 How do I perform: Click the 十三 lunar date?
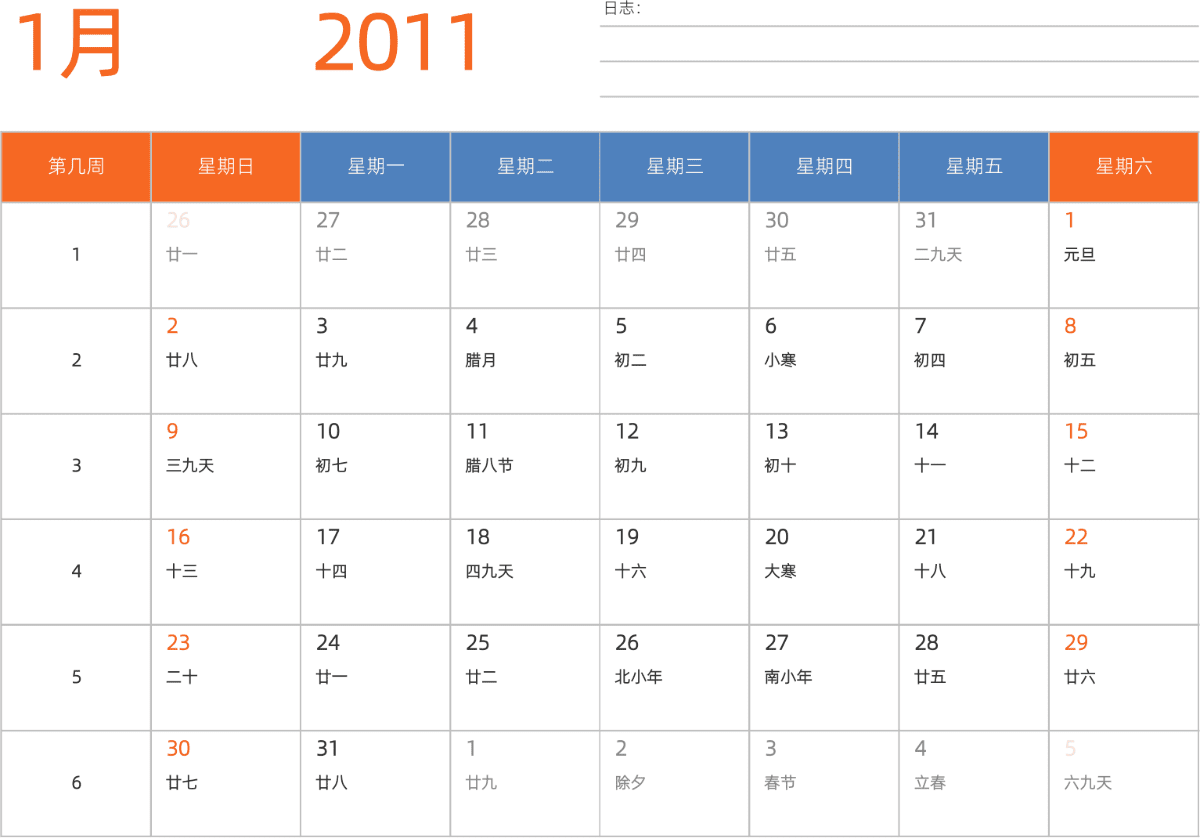point(182,572)
